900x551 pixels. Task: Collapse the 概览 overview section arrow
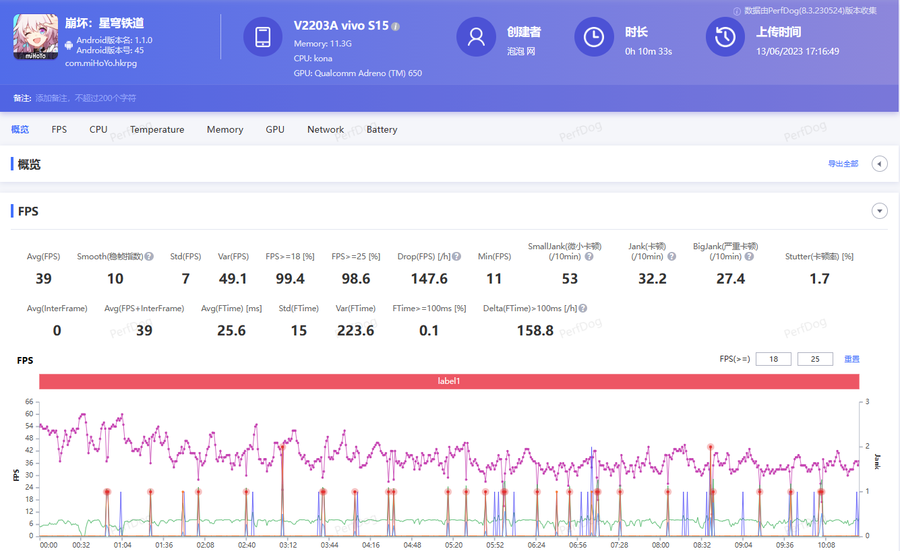click(x=879, y=164)
